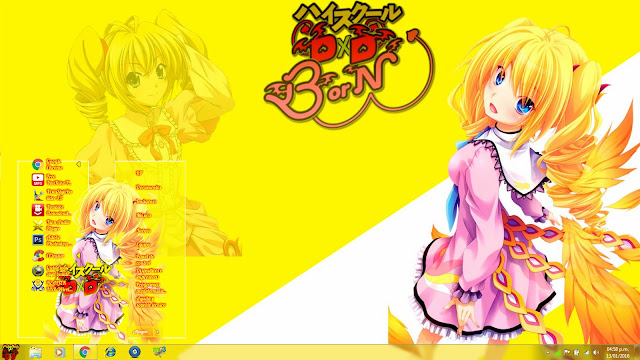This screenshot has width=640, height=360.
Task: Open the network signal tray icon
Action: pyautogui.click(x=587, y=352)
